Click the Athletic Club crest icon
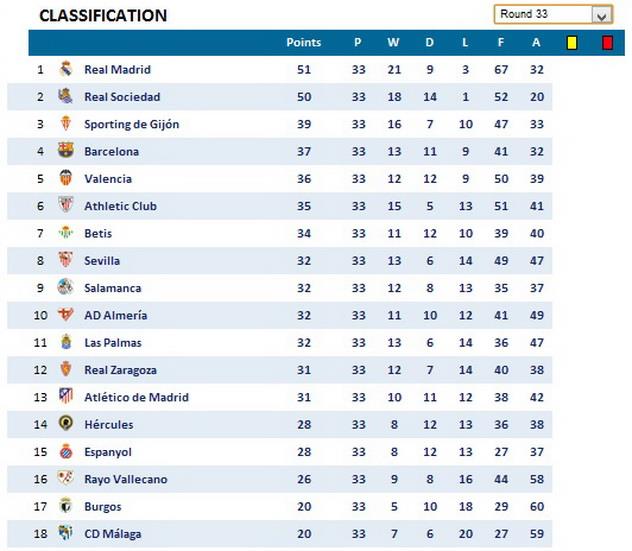Screen dimensions: 632x551 [66, 206]
